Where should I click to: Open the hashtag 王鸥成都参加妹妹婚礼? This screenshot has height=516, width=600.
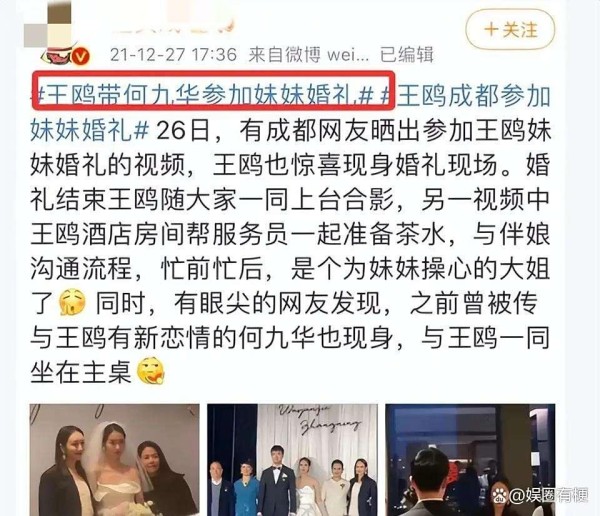[x=291, y=113]
